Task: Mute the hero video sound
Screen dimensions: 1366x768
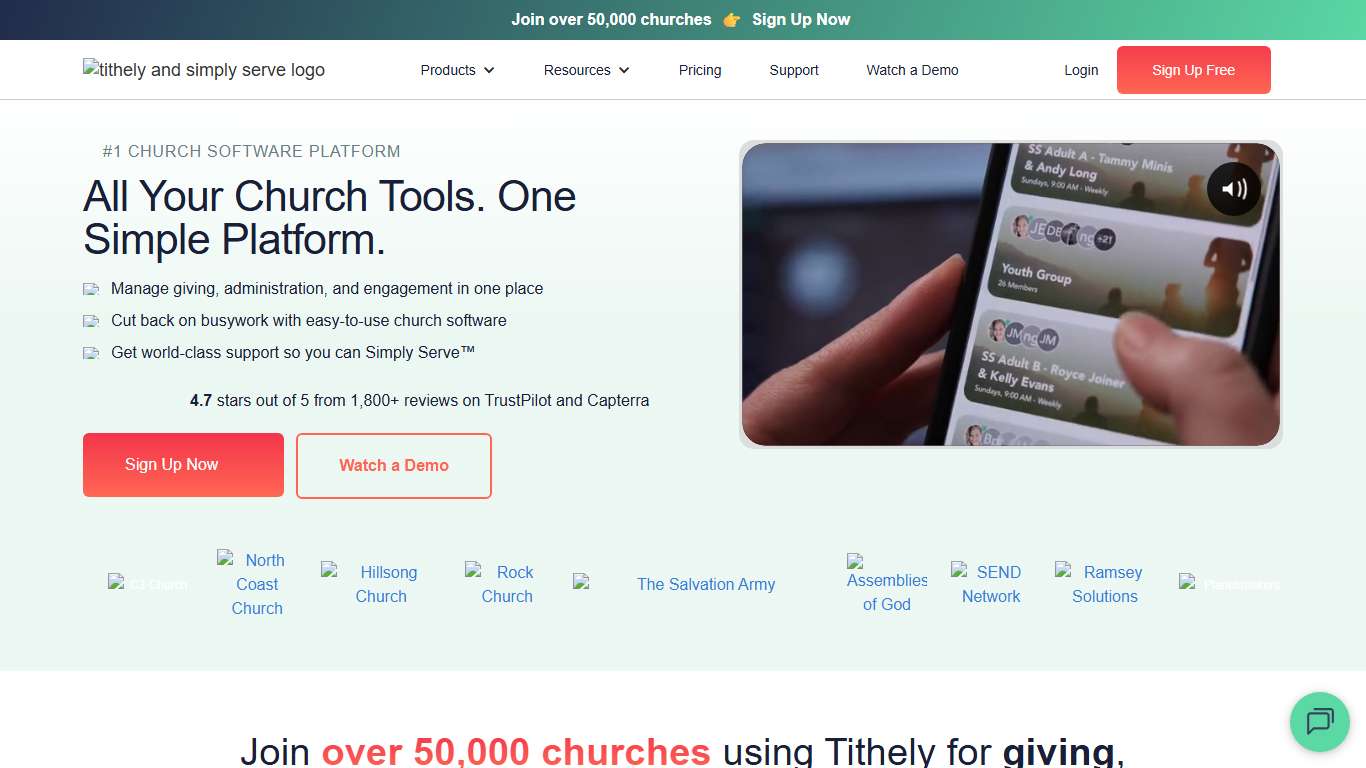Action: [1233, 188]
